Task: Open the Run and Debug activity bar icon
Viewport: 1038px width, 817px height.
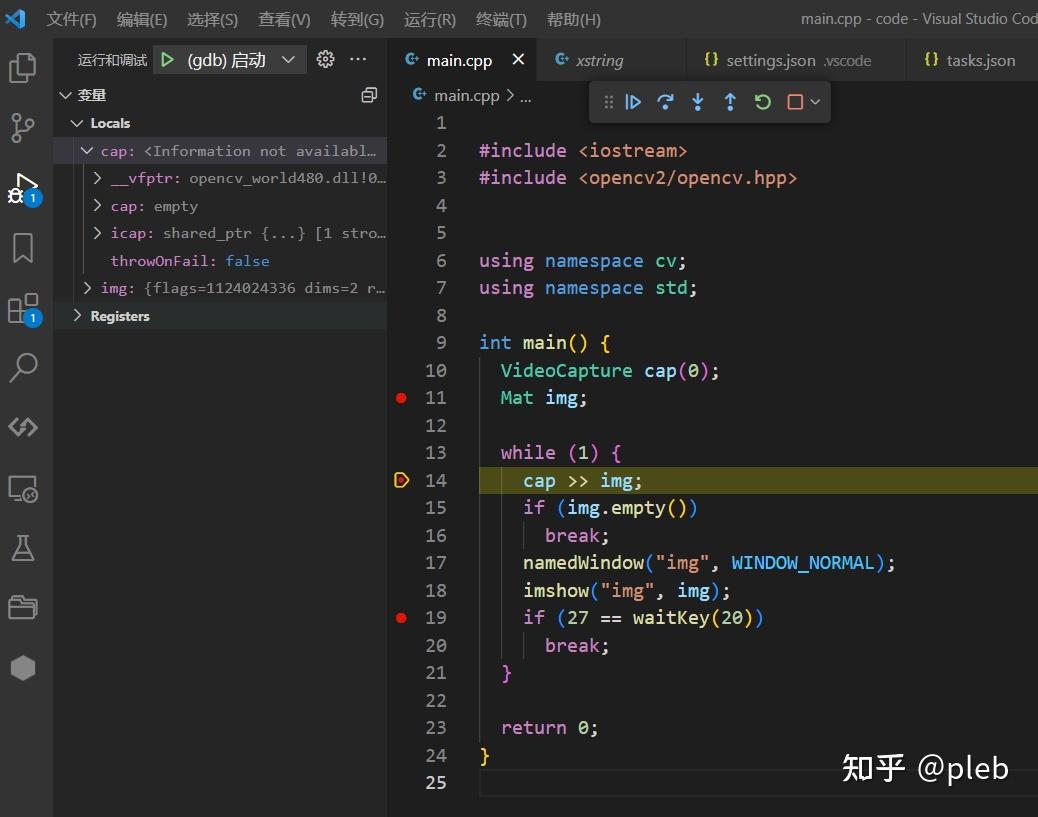Action: coord(24,188)
